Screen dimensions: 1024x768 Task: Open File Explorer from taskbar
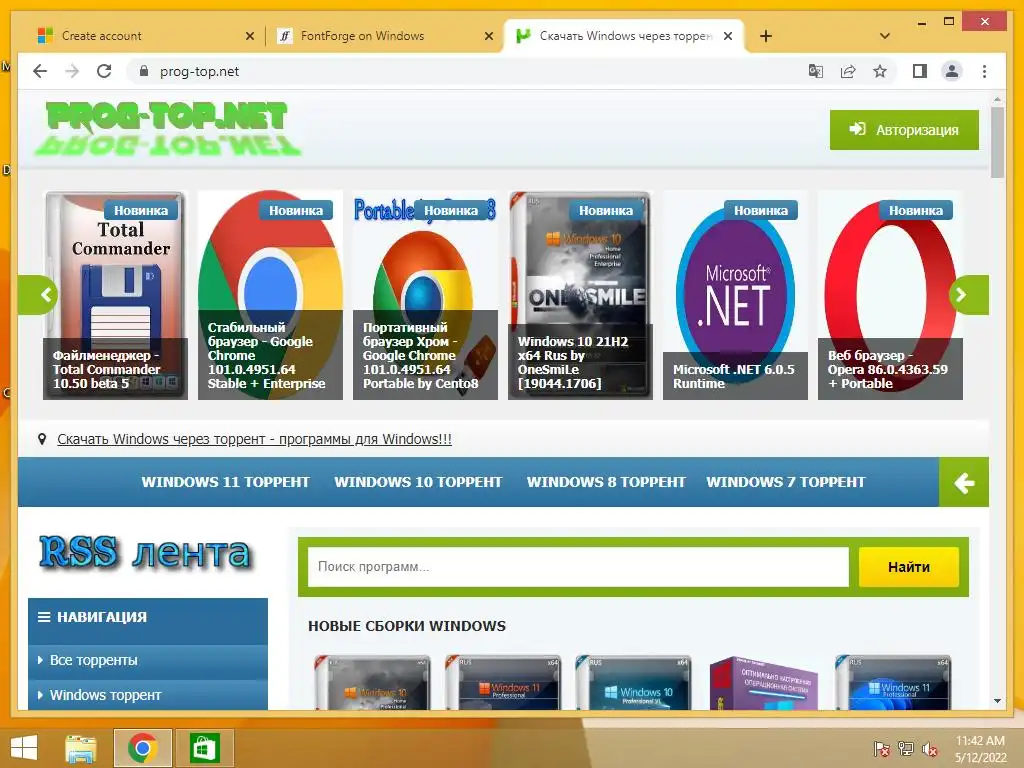81,748
